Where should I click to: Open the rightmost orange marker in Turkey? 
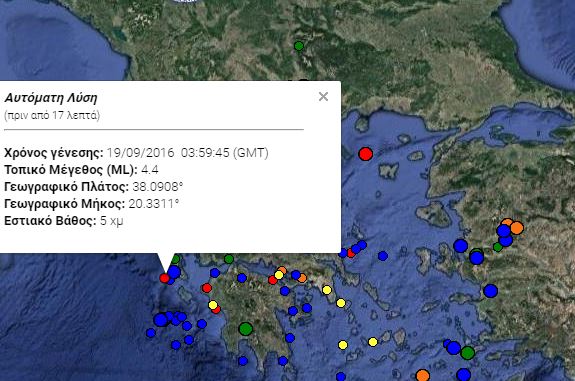(517, 228)
